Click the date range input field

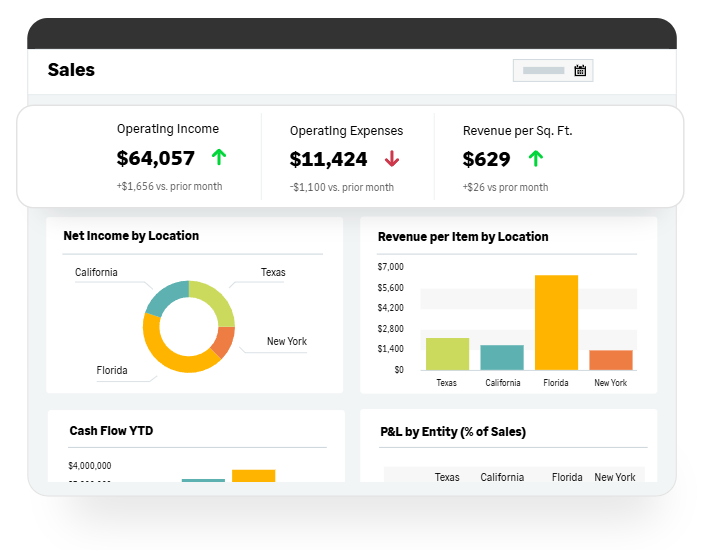553,70
